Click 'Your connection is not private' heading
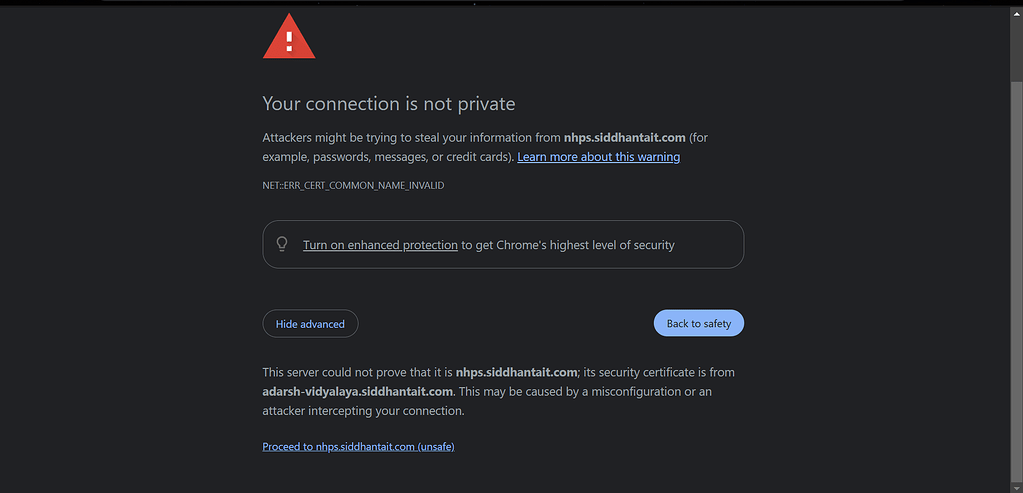Screen dimensions: 1023x493 [x=388, y=104]
